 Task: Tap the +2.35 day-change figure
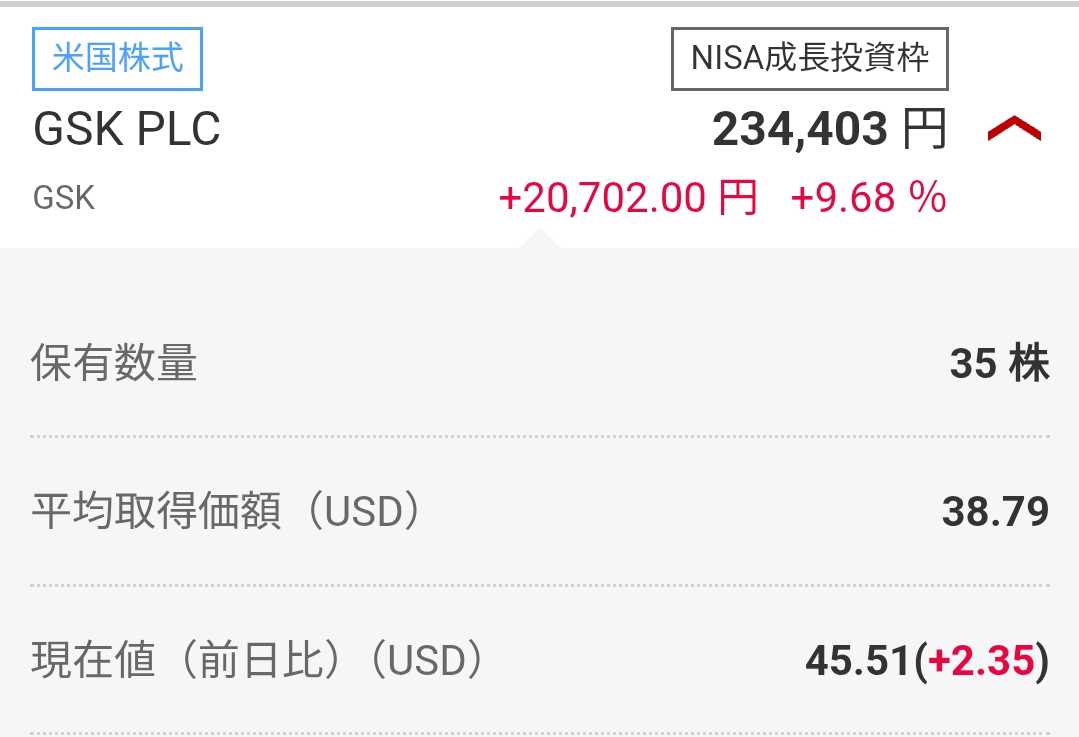coord(981,661)
